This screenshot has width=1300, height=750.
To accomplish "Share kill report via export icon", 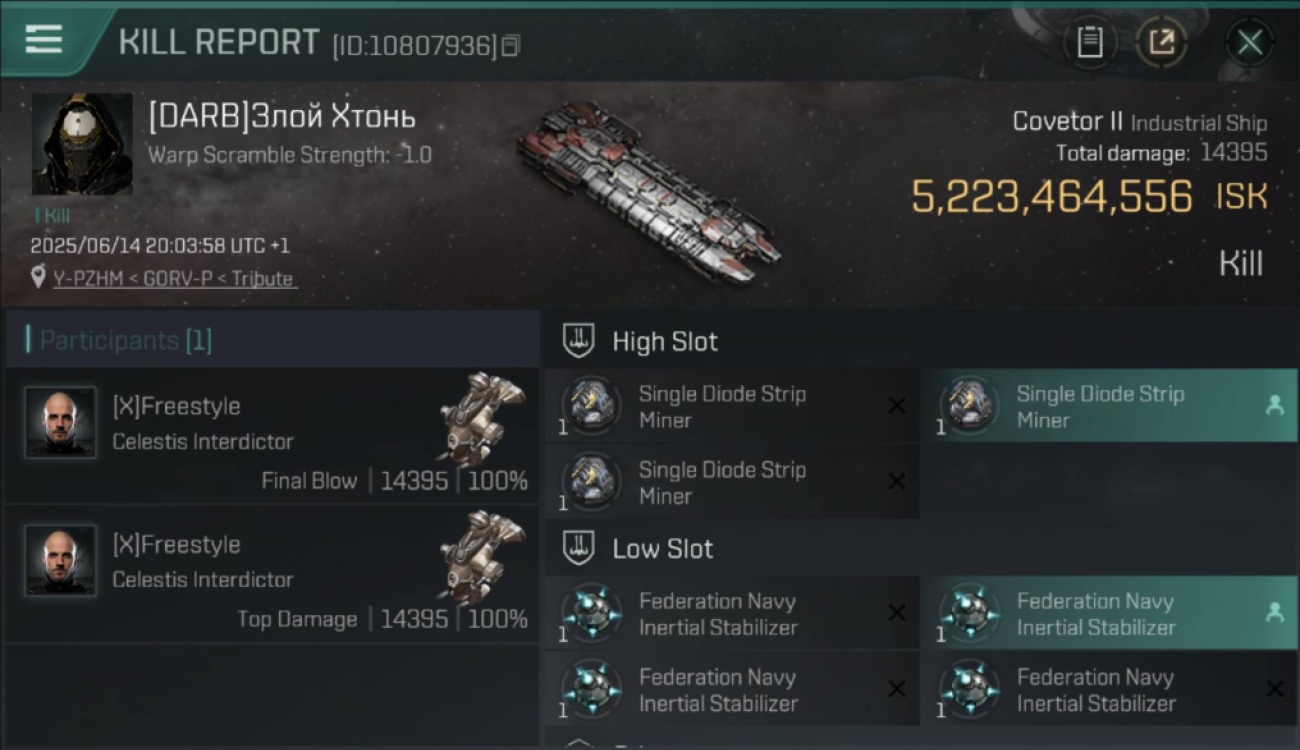I will pyautogui.click(x=1161, y=42).
